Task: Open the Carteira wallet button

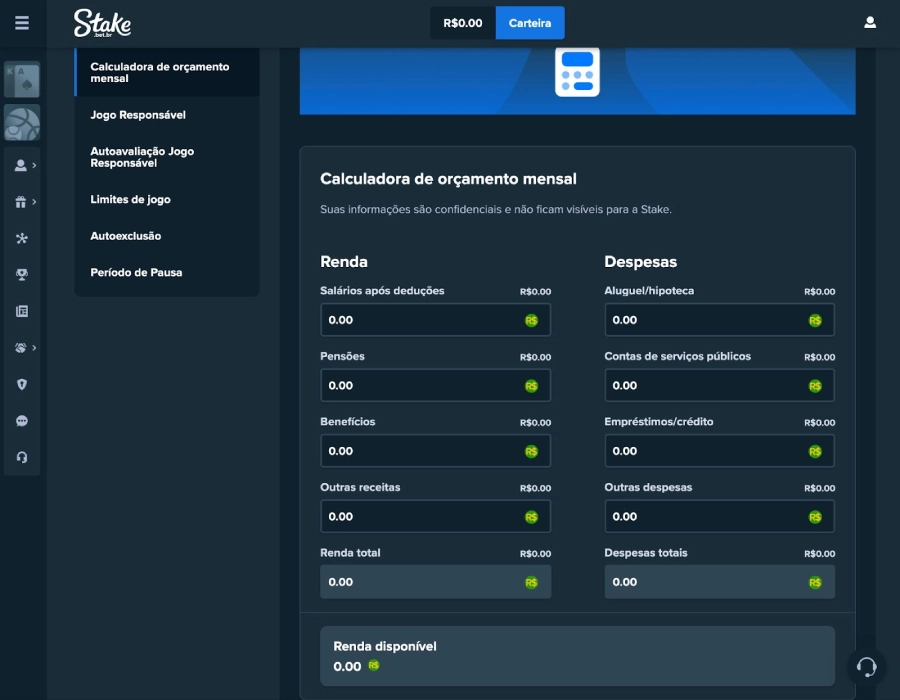Action: (x=530, y=23)
